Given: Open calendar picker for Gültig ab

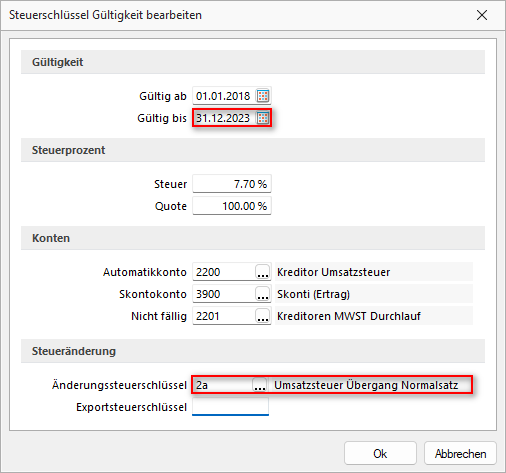Looking at the screenshot, I should 263,96.
